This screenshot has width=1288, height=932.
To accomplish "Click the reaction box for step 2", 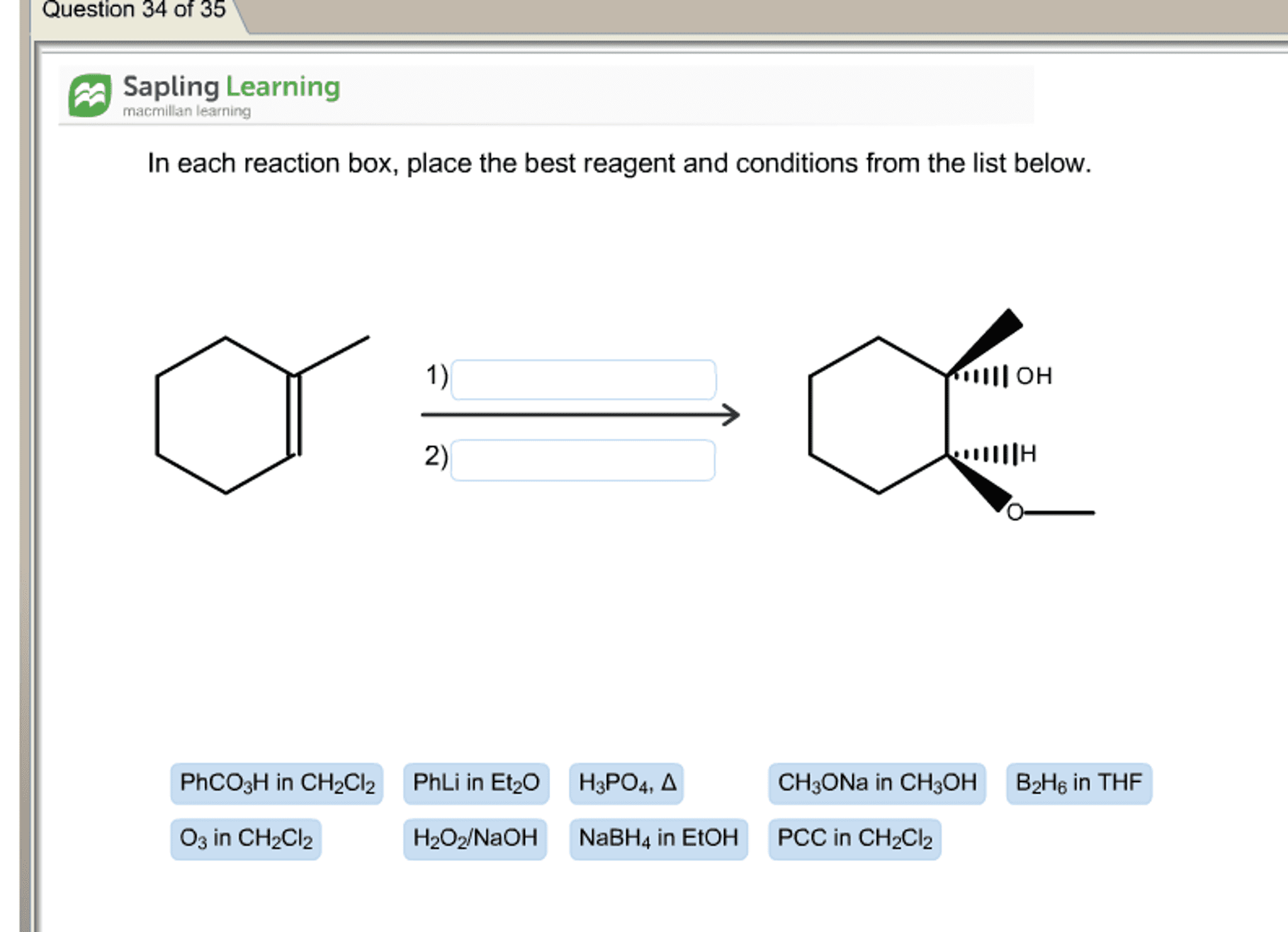I will [x=583, y=460].
